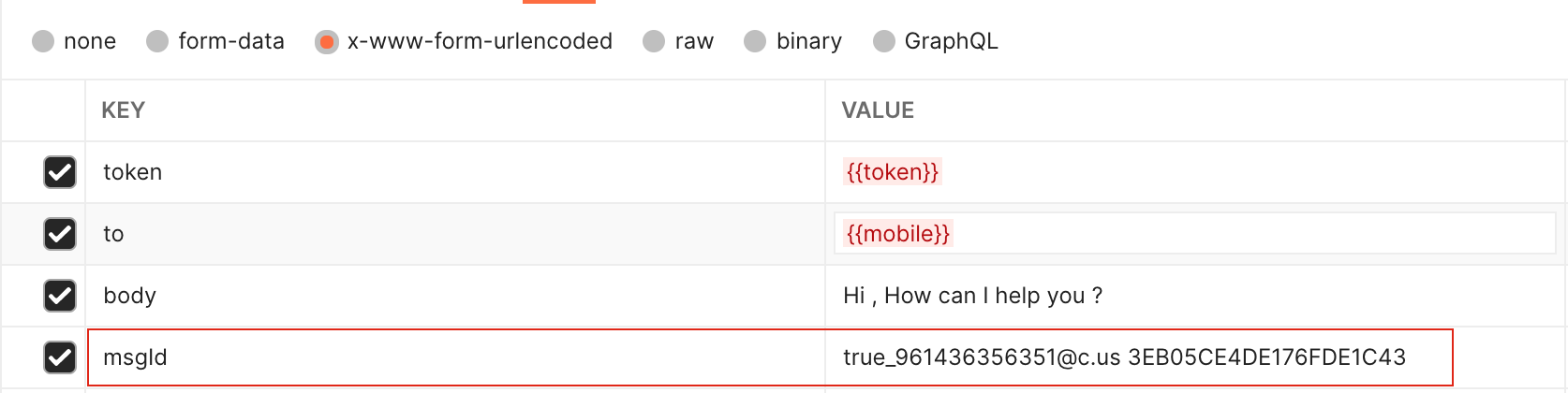The image size is (1568, 393).
Task: Select GraphQL body type radio
Action: pyautogui.click(x=883, y=41)
